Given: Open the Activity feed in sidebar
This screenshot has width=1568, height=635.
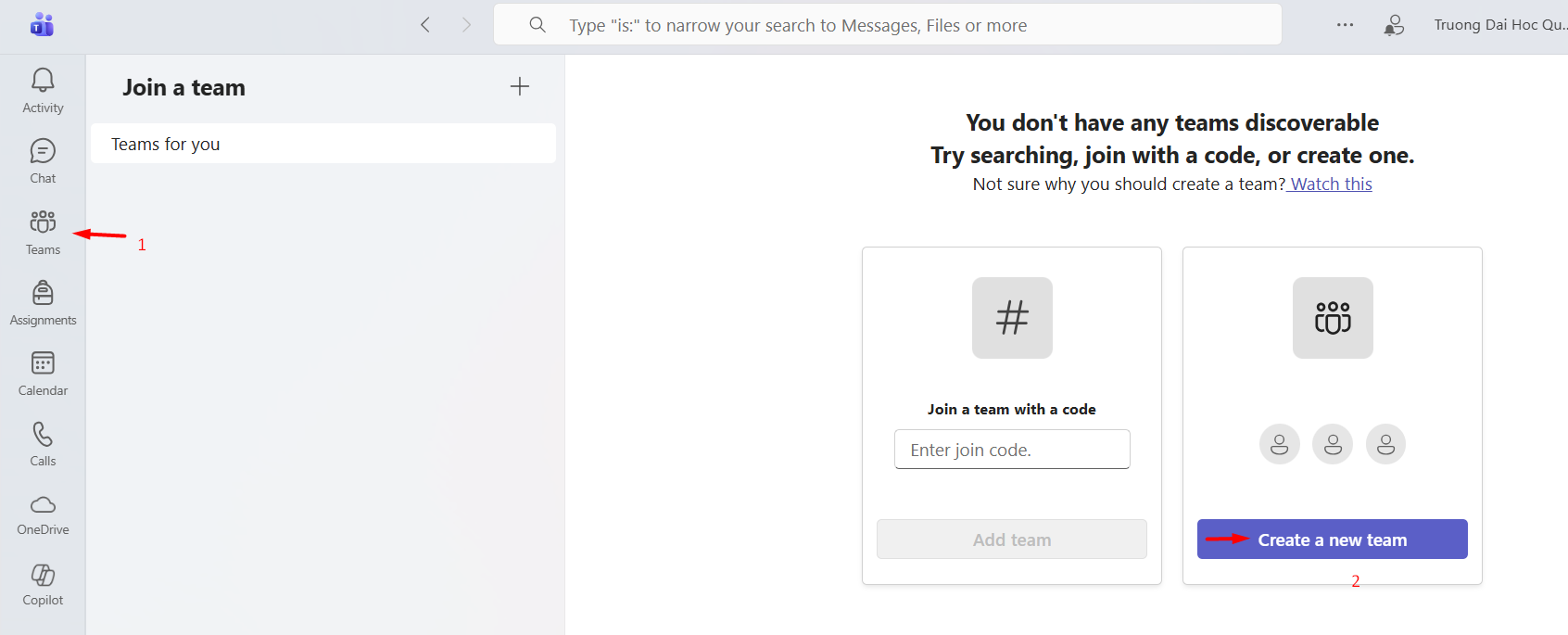Looking at the screenshot, I should click(43, 91).
